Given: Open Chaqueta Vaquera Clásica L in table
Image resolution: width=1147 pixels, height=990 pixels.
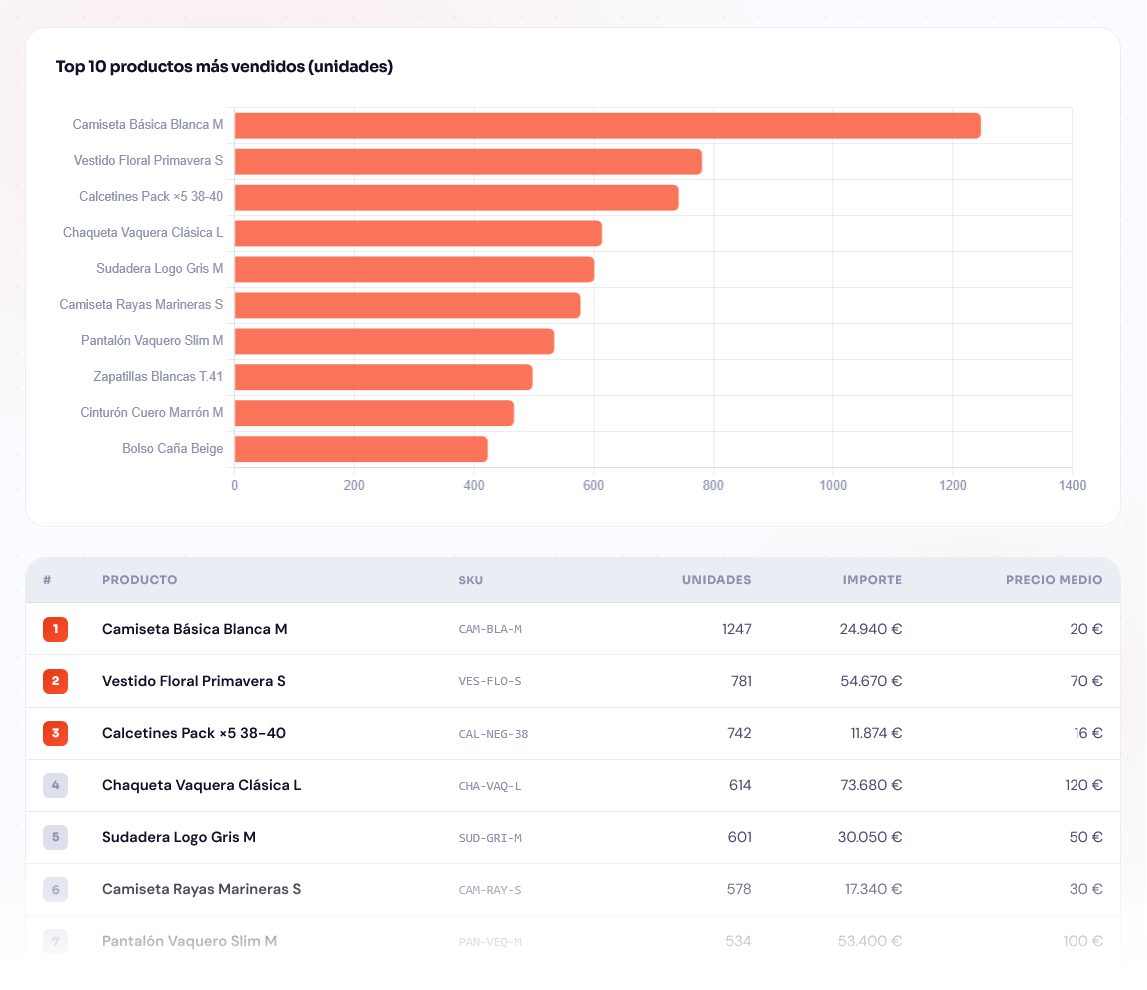Looking at the screenshot, I should tap(201, 785).
